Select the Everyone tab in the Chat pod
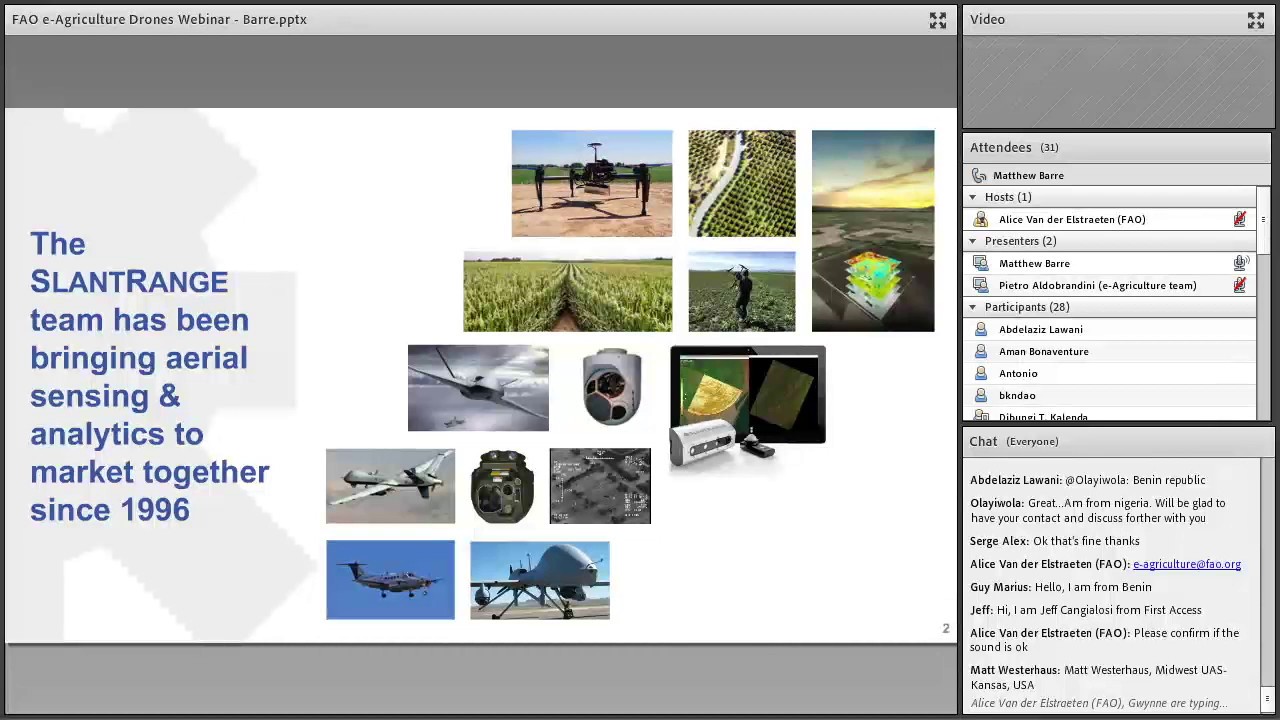1280x720 pixels. tap(1032, 441)
